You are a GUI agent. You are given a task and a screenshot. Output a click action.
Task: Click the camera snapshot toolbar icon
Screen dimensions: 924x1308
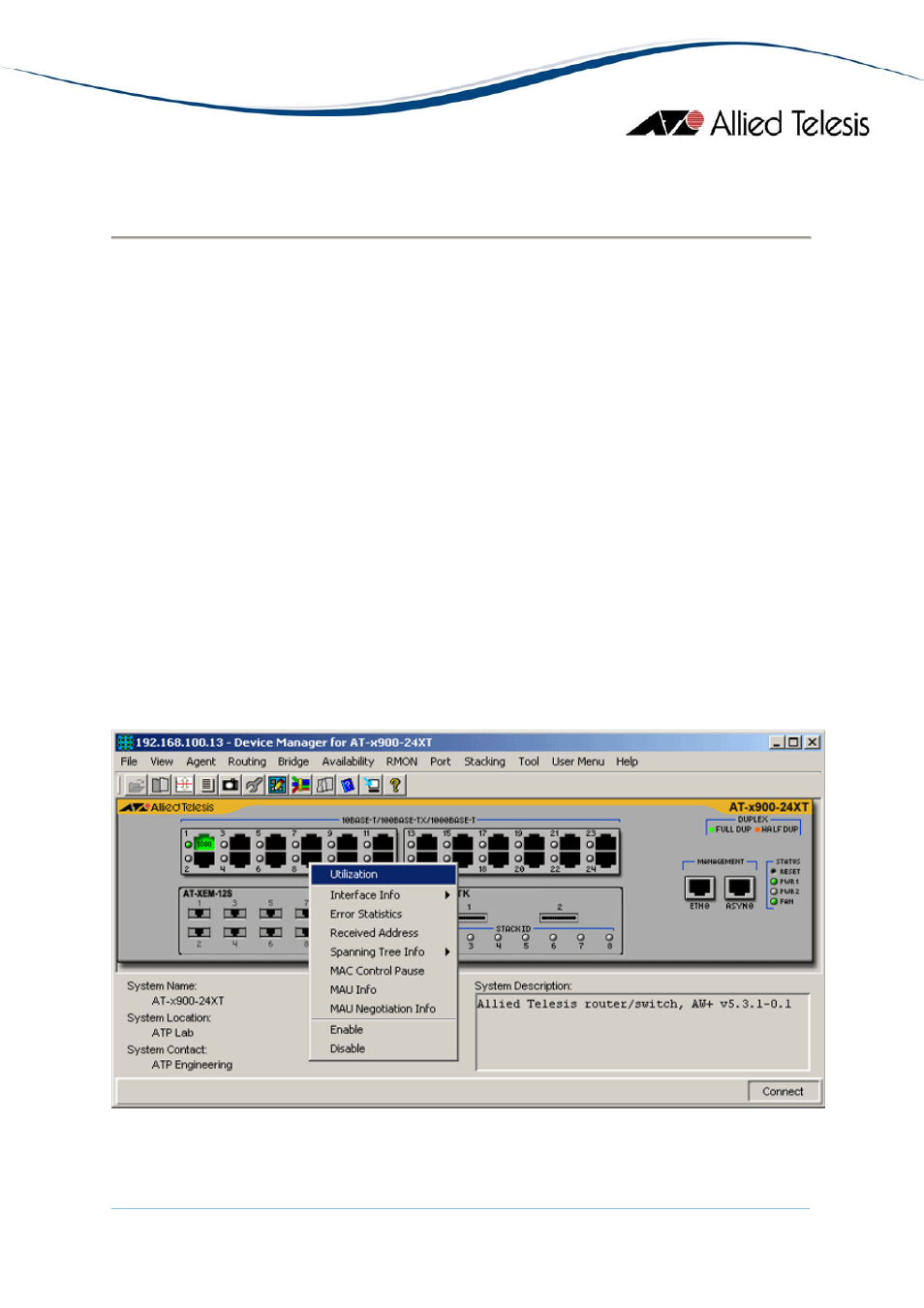230,785
